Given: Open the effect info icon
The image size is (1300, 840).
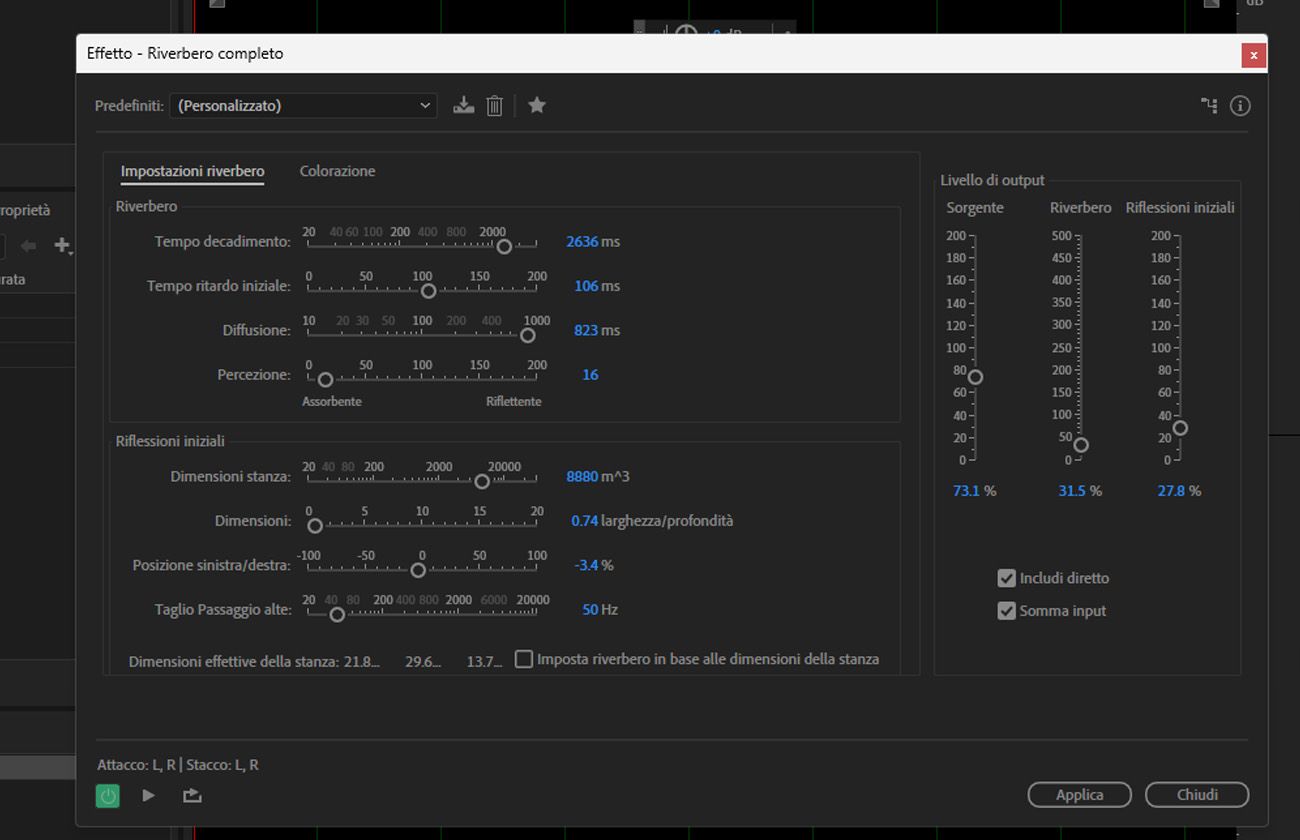Looking at the screenshot, I should click(1240, 105).
